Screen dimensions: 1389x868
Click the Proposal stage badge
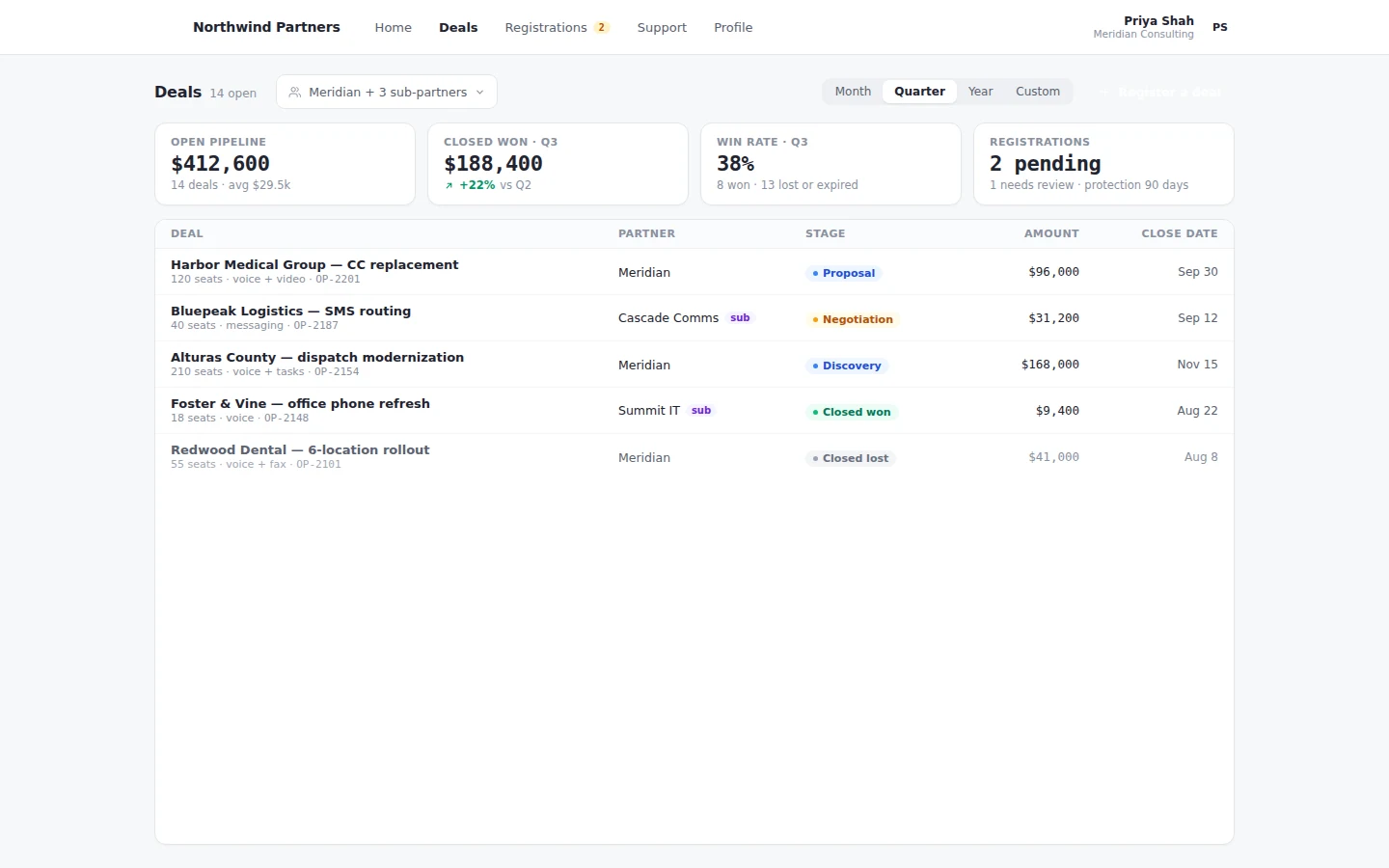coord(843,273)
